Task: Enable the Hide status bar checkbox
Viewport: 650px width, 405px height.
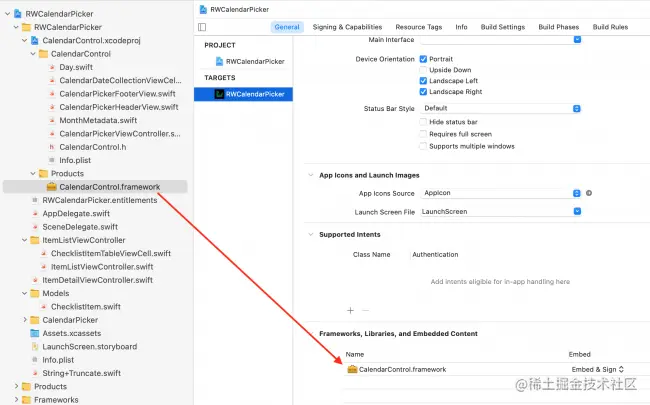Action: click(423, 122)
